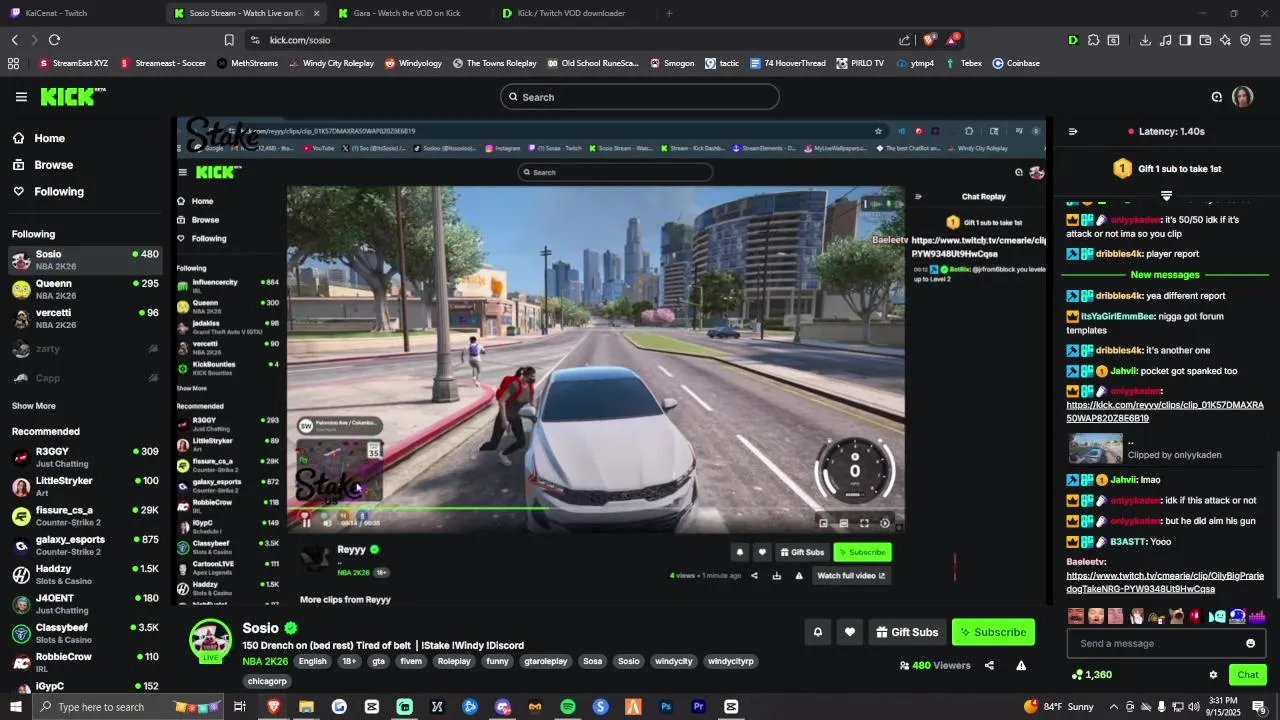1280x720 pixels.
Task: Open the user profile avatar menu
Action: coord(1242,97)
